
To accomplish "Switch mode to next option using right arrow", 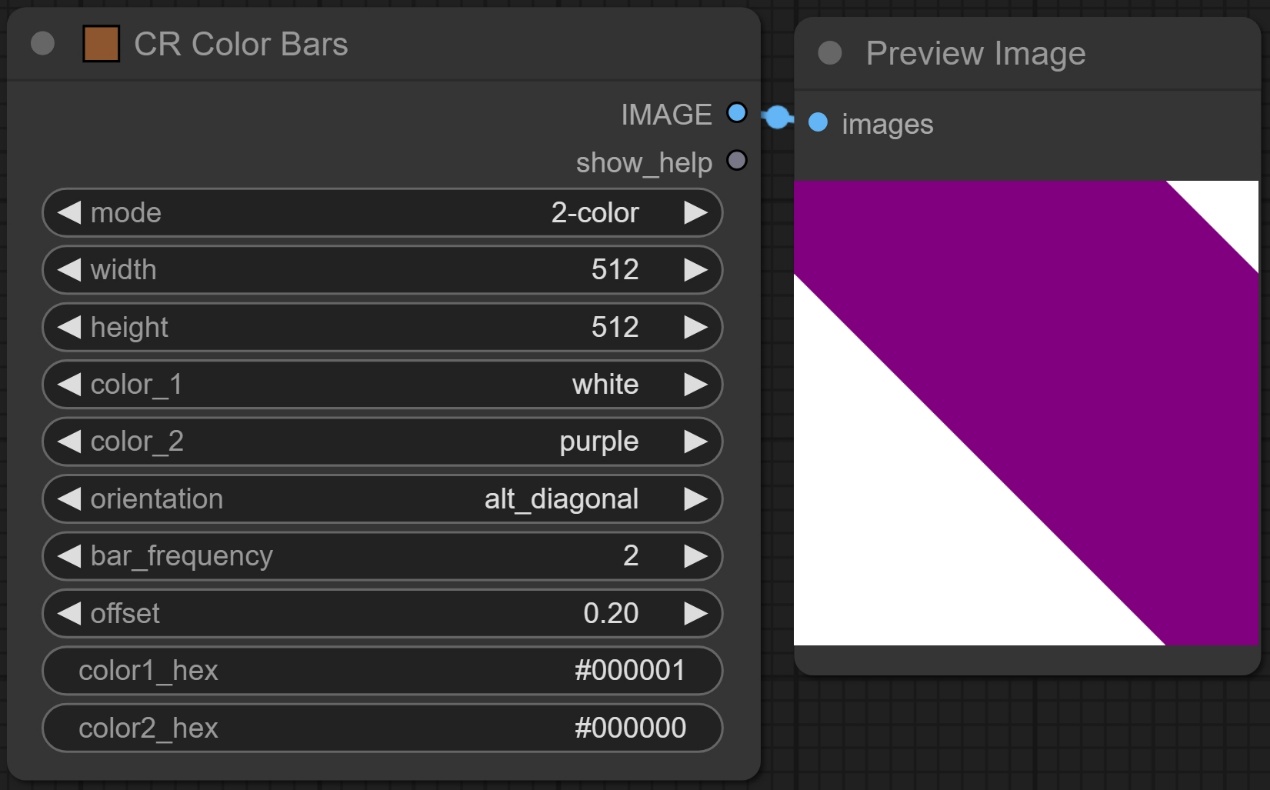I will pyautogui.click(x=695, y=213).
